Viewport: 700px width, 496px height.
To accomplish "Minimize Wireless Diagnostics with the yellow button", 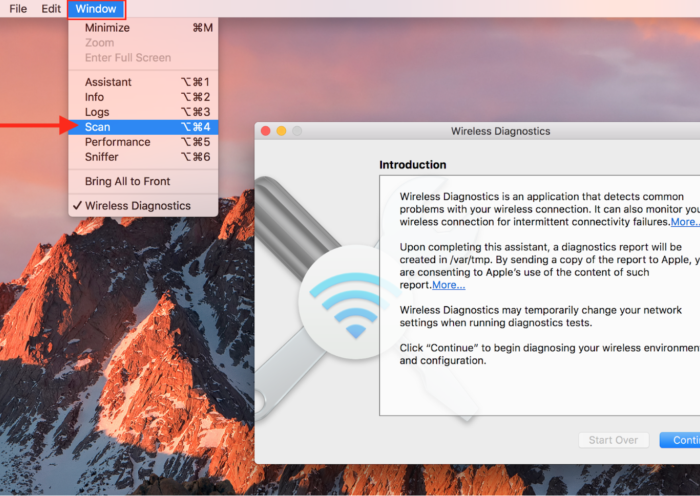I will click(x=281, y=131).
